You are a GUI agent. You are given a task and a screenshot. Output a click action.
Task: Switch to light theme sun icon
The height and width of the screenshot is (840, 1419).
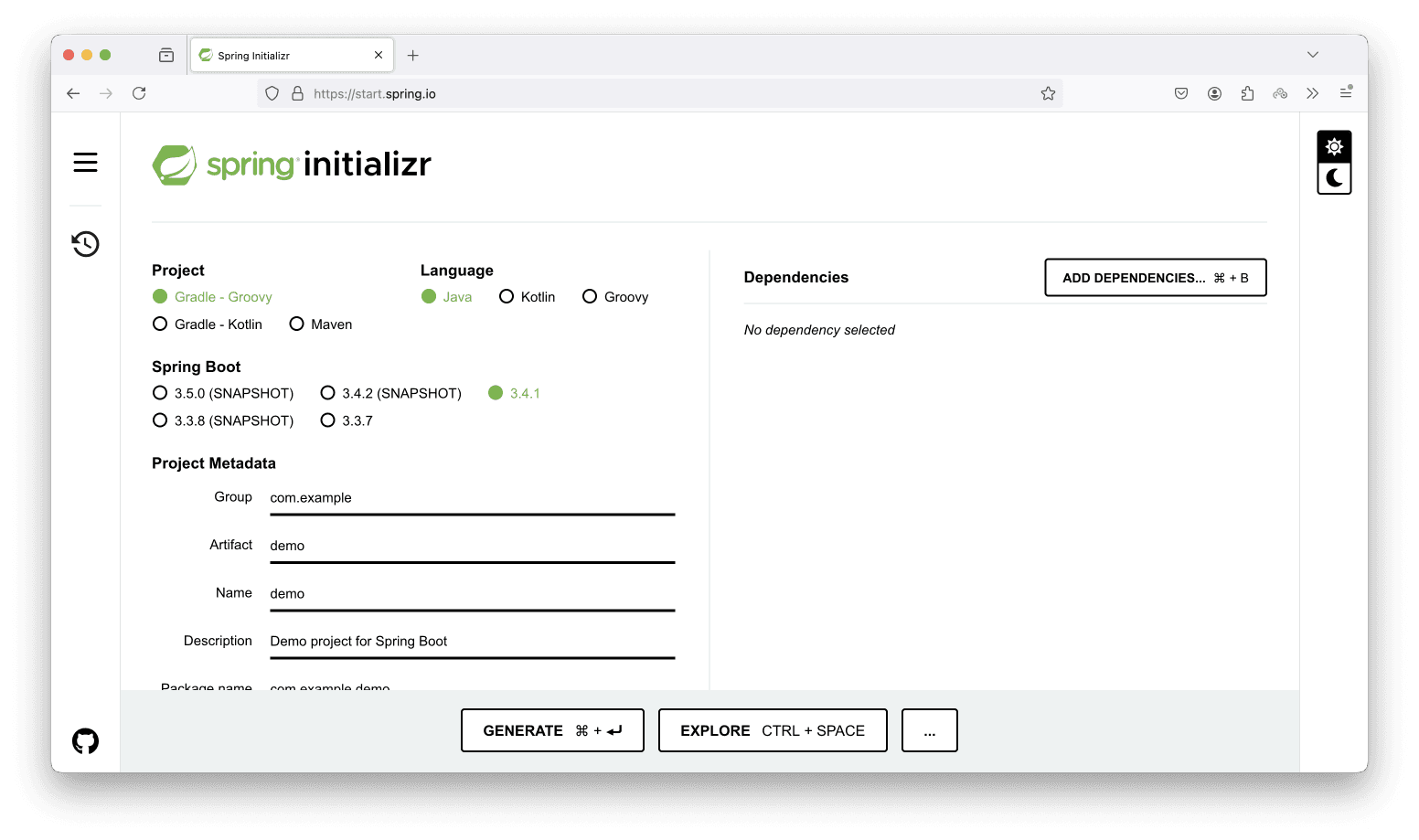(1334, 146)
